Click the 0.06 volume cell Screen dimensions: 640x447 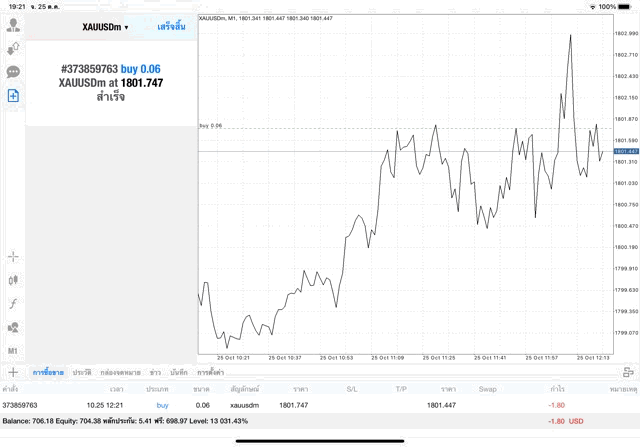pos(202,405)
